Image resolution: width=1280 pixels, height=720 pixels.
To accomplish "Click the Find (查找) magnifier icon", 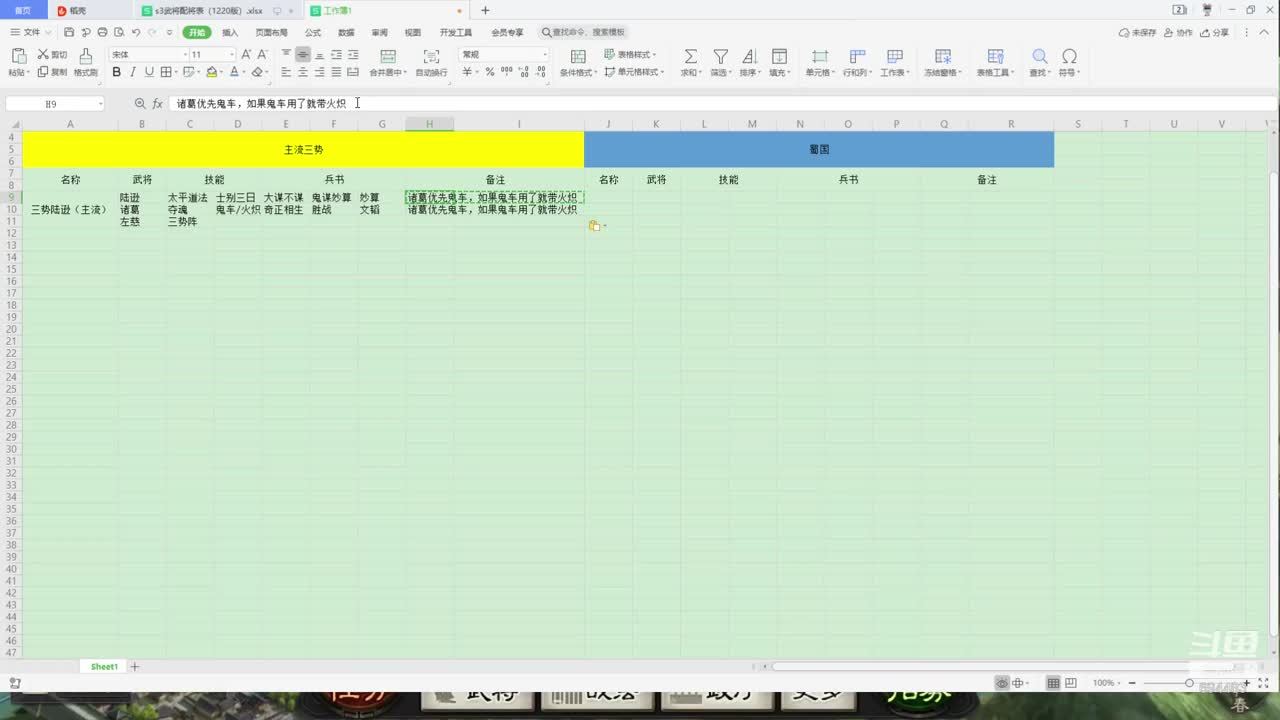I will [1040, 57].
